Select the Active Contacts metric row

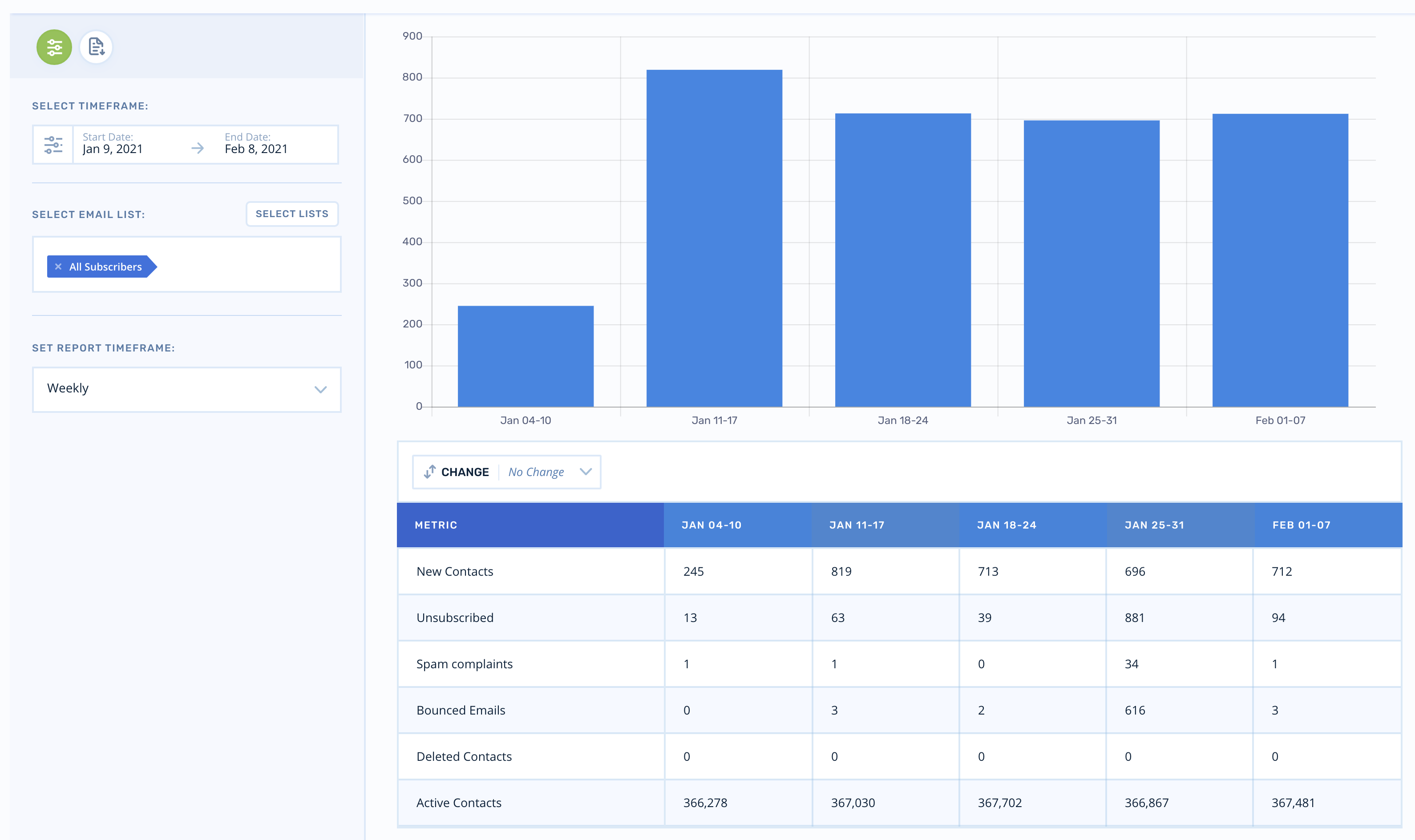[458, 803]
